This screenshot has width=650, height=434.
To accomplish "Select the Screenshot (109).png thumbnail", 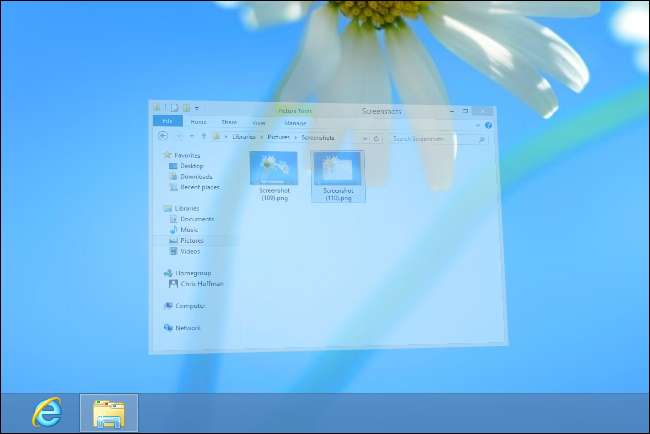I will [274, 168].
